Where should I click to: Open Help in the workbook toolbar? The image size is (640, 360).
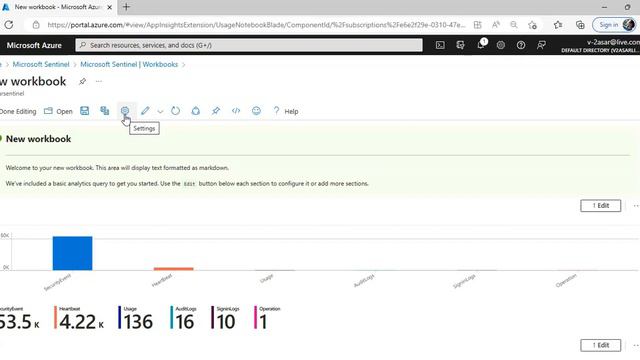(286, 111)
